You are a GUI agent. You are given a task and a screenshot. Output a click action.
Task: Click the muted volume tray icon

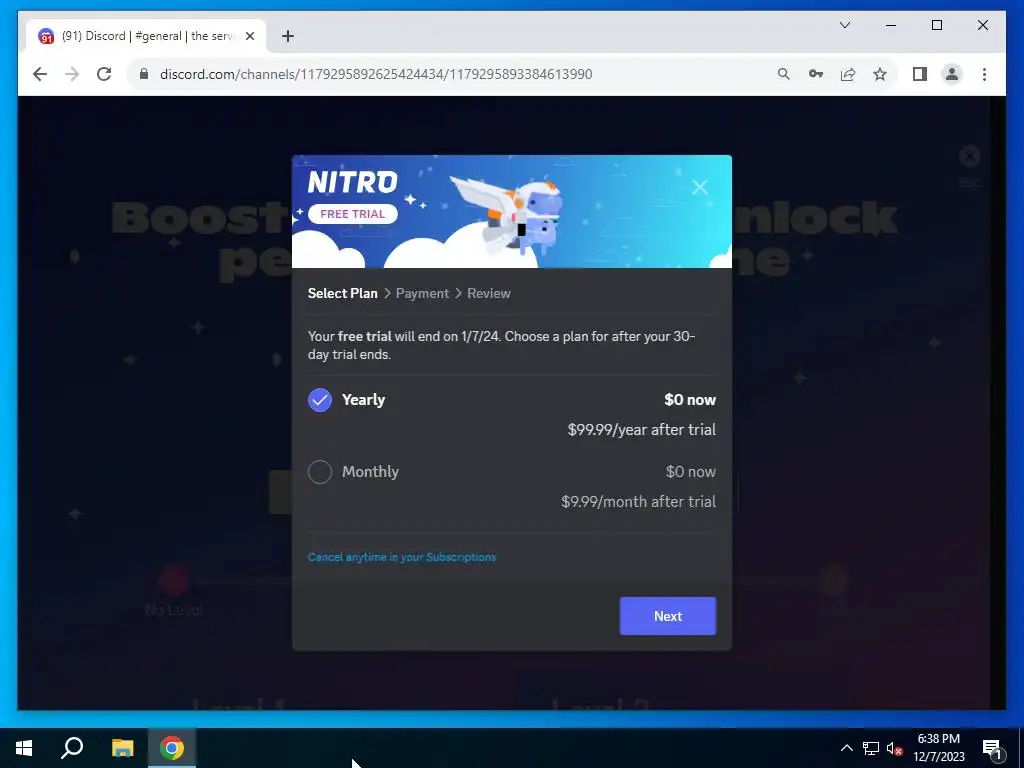pos(894,748)
